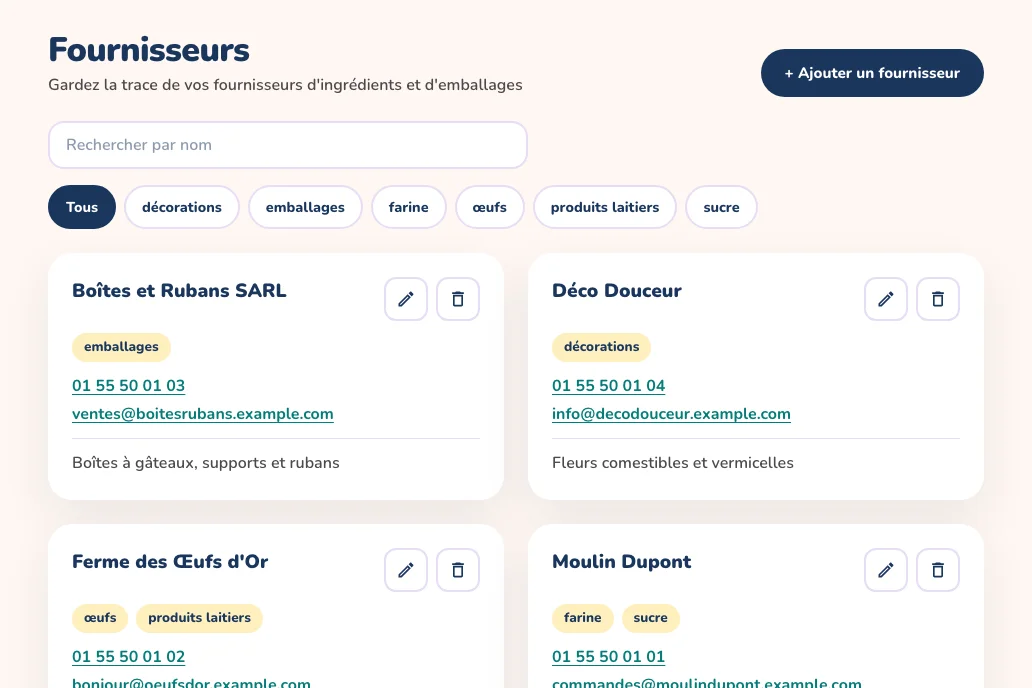Select the Ferme des Œufs d'Or title

click(x=170, y=562)
